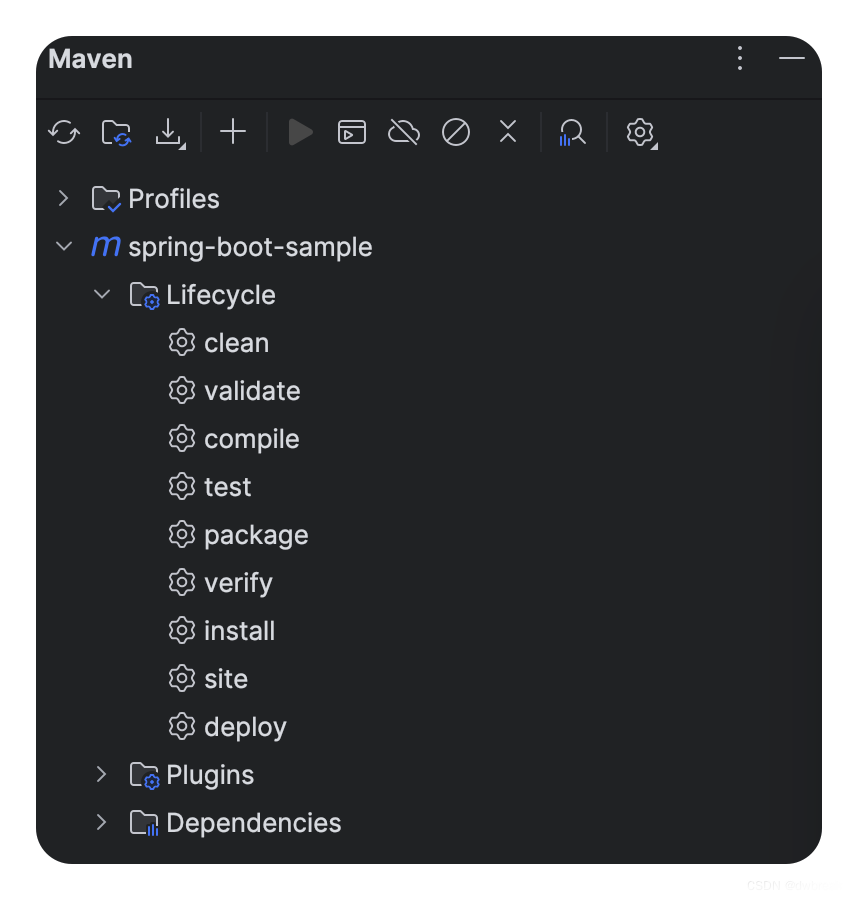858x900 pixels.
Task: Execute a Maven goal
Action: click(352, 131)
